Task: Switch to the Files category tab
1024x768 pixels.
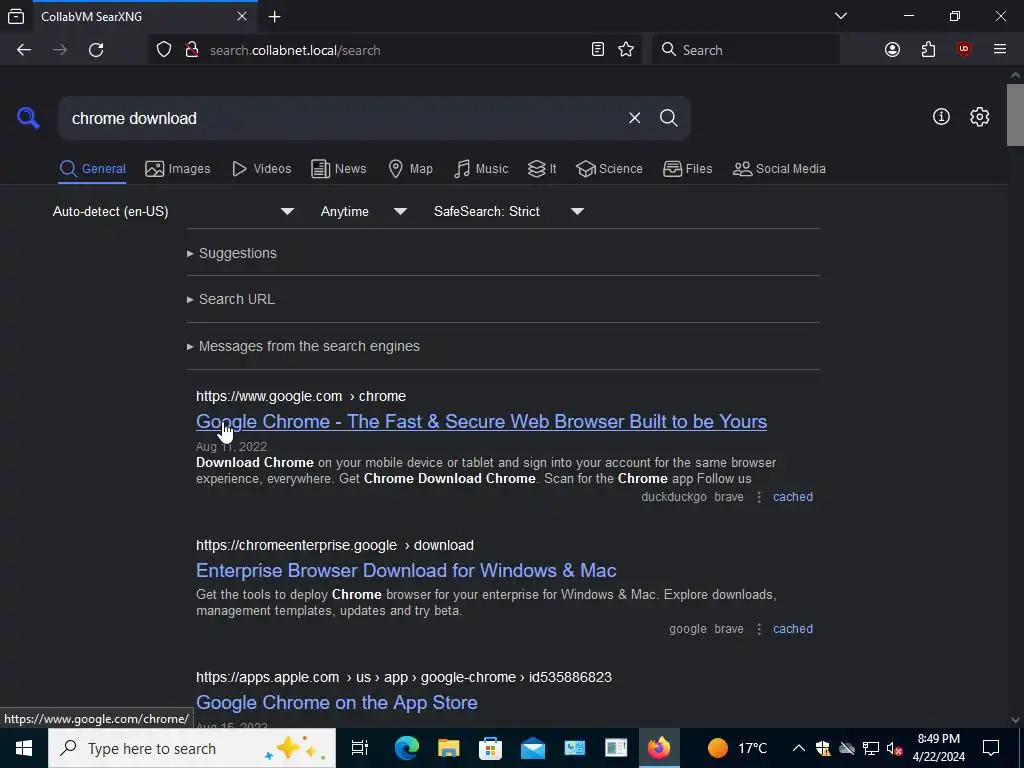Action: (x=688, y=168)
